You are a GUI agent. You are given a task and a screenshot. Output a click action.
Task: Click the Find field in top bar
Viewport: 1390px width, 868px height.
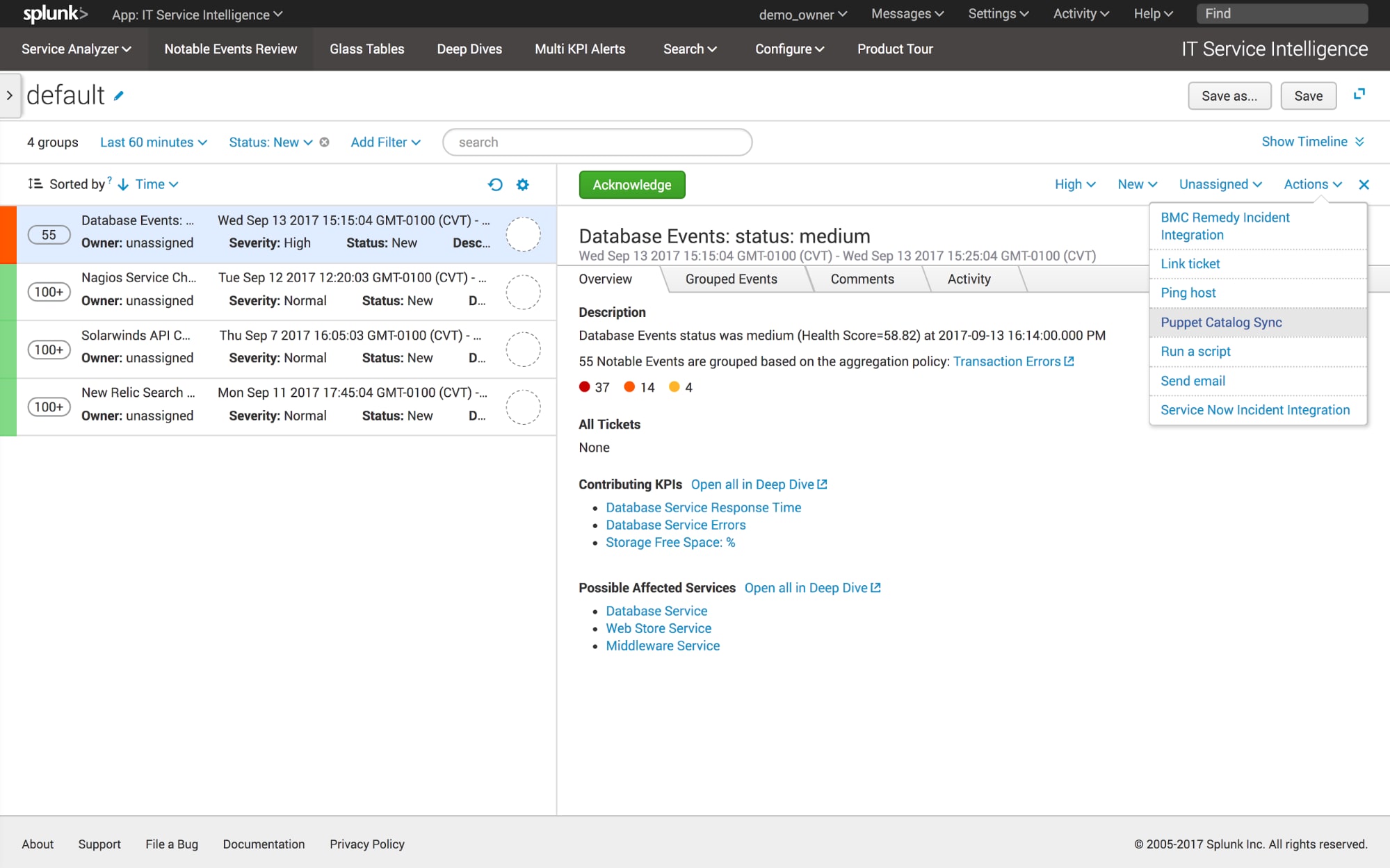(1282, 14)
